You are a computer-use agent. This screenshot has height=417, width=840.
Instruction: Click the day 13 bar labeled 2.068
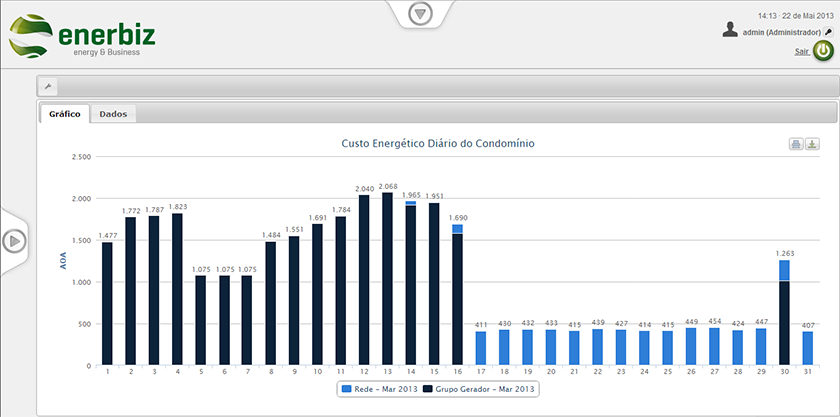point(387,279)
